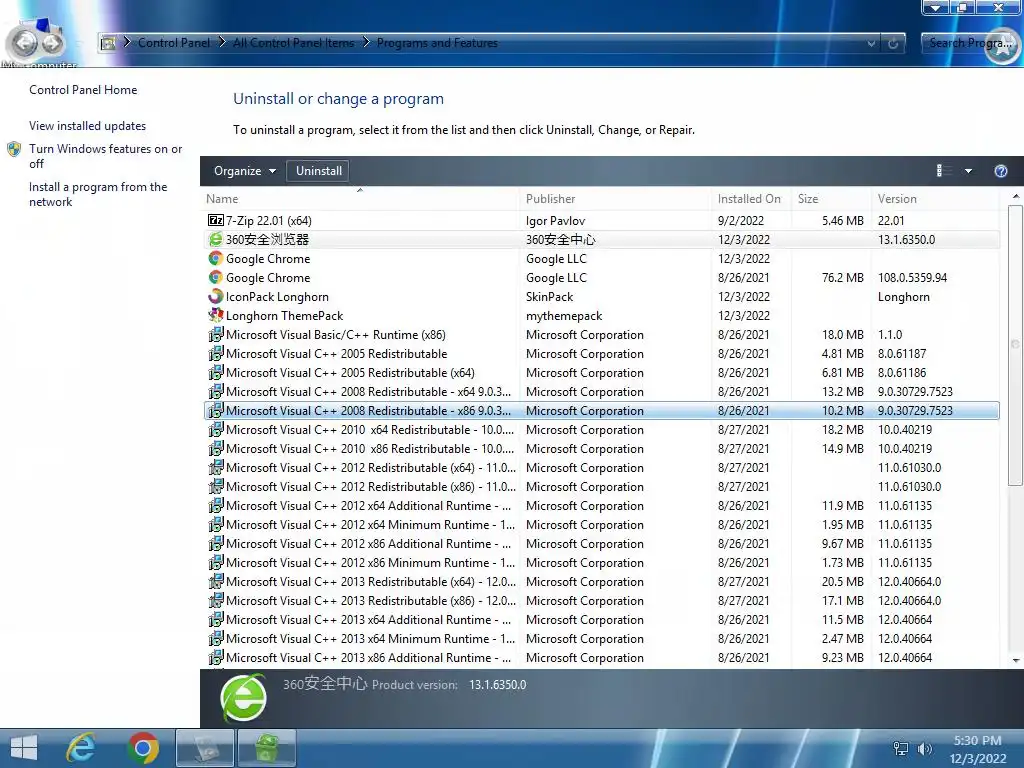Click the scrollbar up arrow
The image size is (1024, 768).
1015,196
